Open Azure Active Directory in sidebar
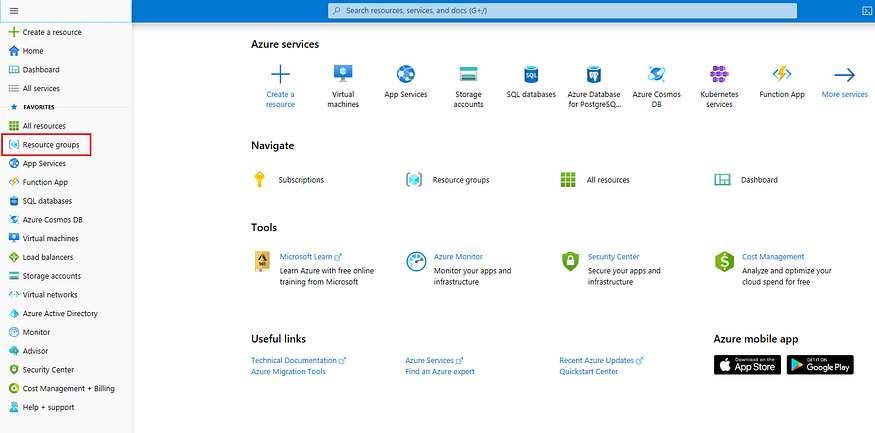This screenshot has width=875, height=433. [x=60, y=313]
